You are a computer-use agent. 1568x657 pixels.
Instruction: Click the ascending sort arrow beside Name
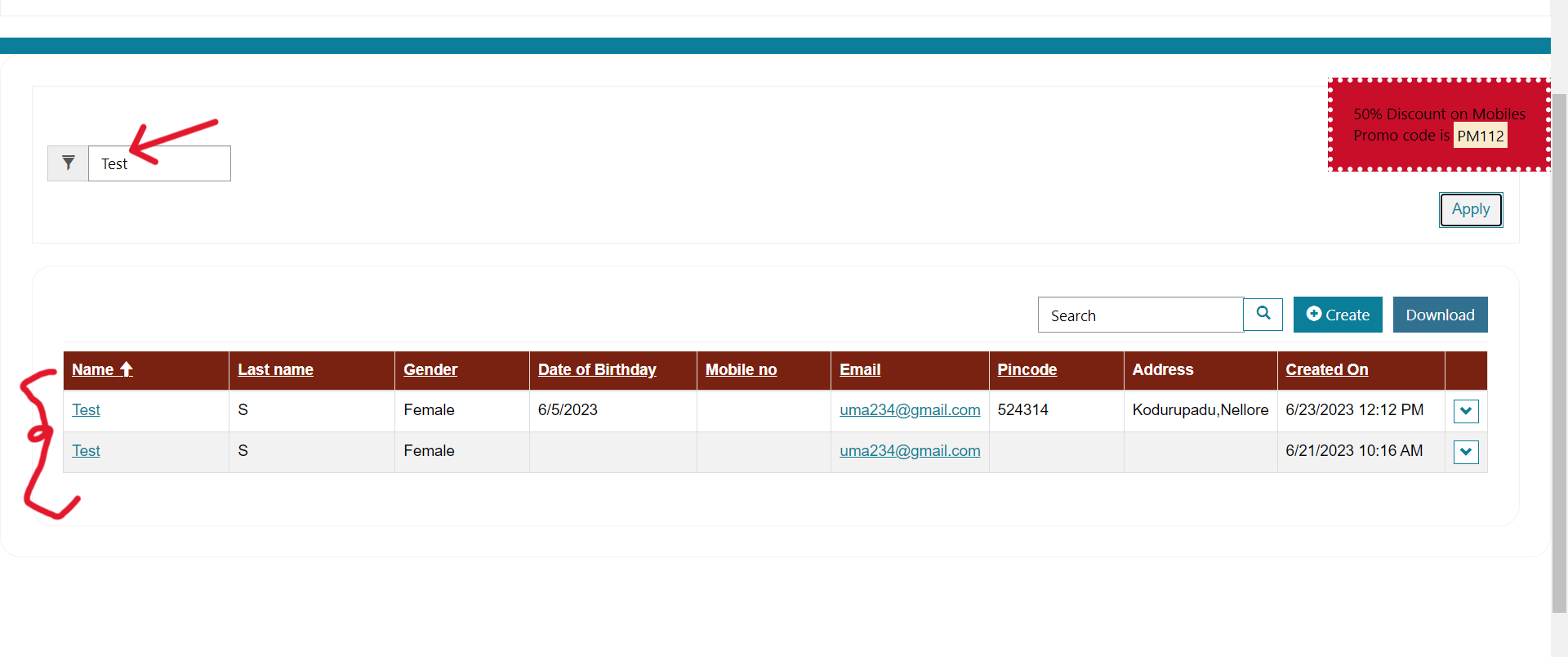click(126, 369)
